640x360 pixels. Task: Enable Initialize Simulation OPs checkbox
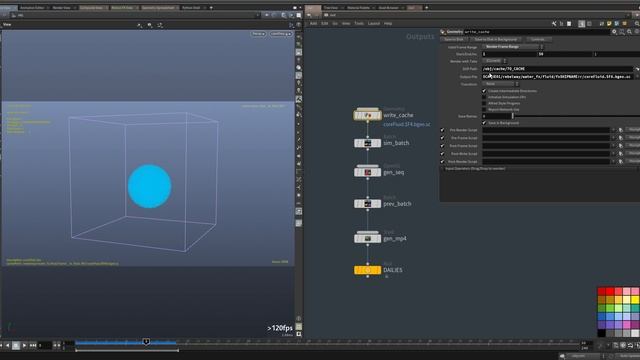(x=484, y=97)
